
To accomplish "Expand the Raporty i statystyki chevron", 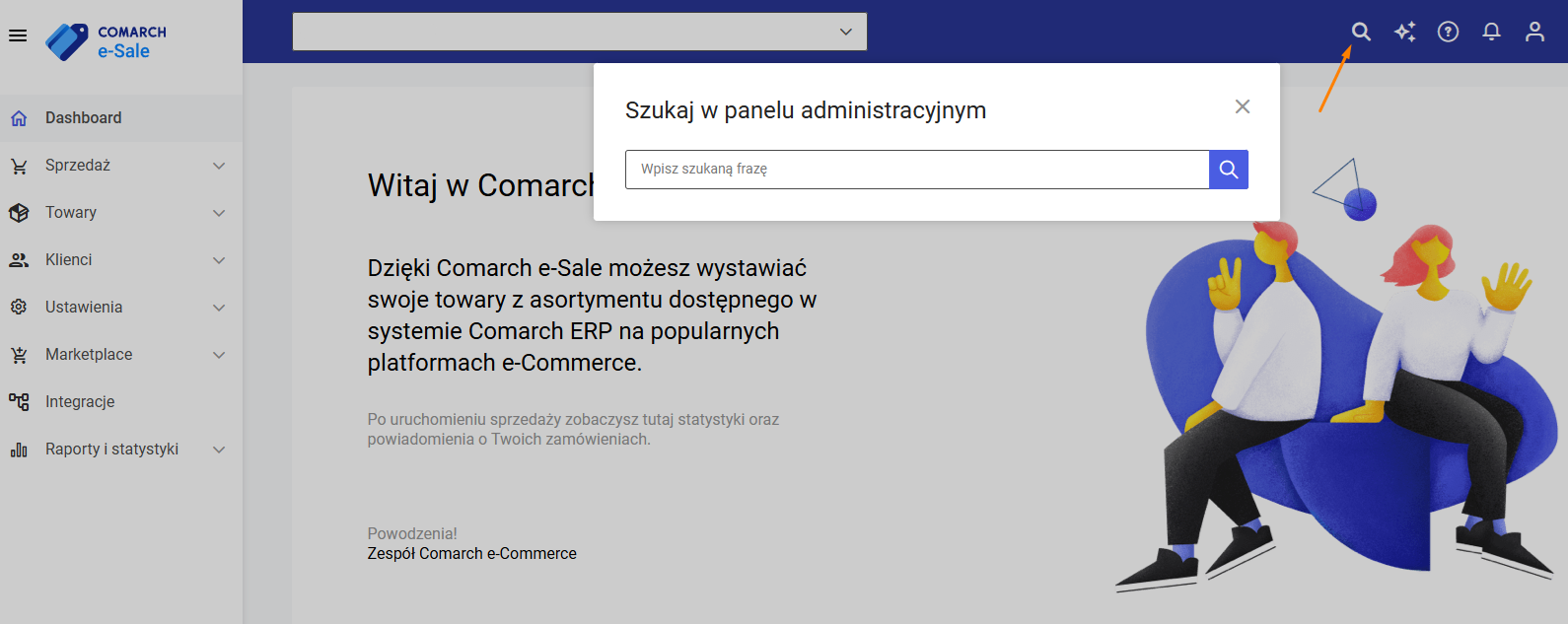I will click(219, 450).
